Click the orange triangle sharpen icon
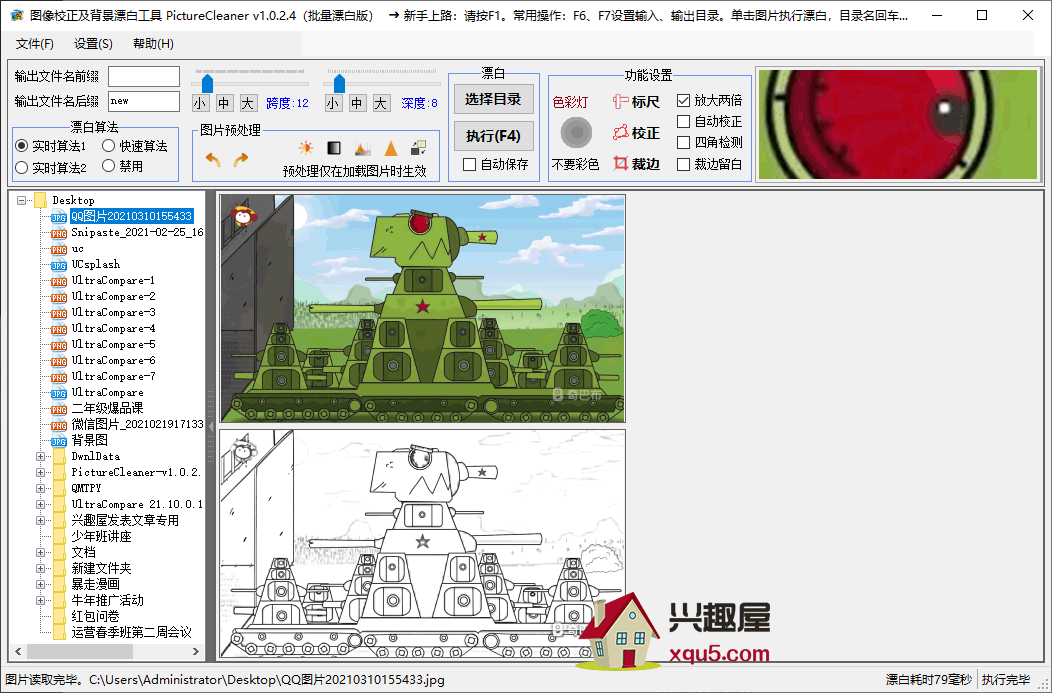 coord(390,148)
